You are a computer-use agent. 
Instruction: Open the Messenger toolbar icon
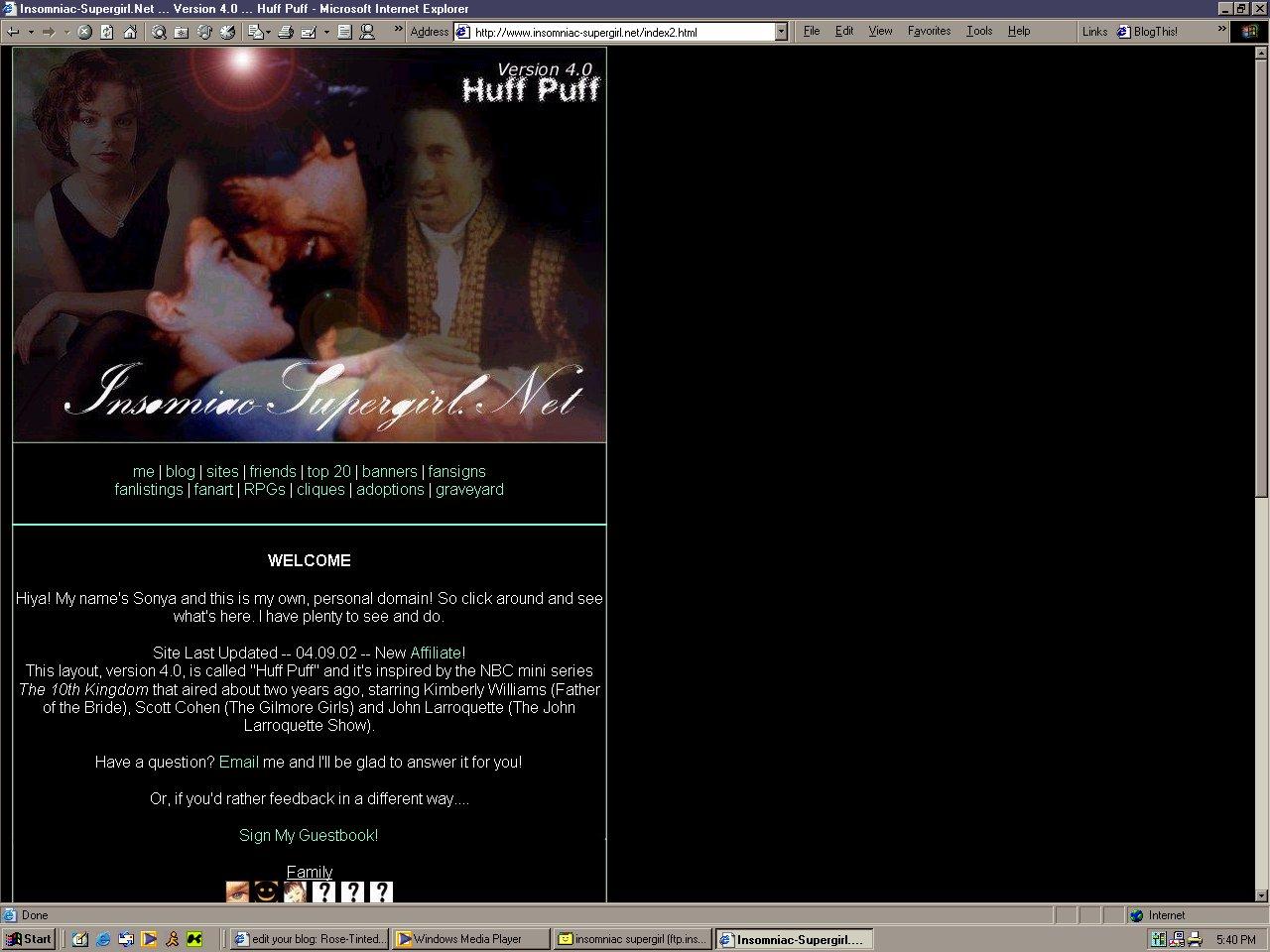367,32
